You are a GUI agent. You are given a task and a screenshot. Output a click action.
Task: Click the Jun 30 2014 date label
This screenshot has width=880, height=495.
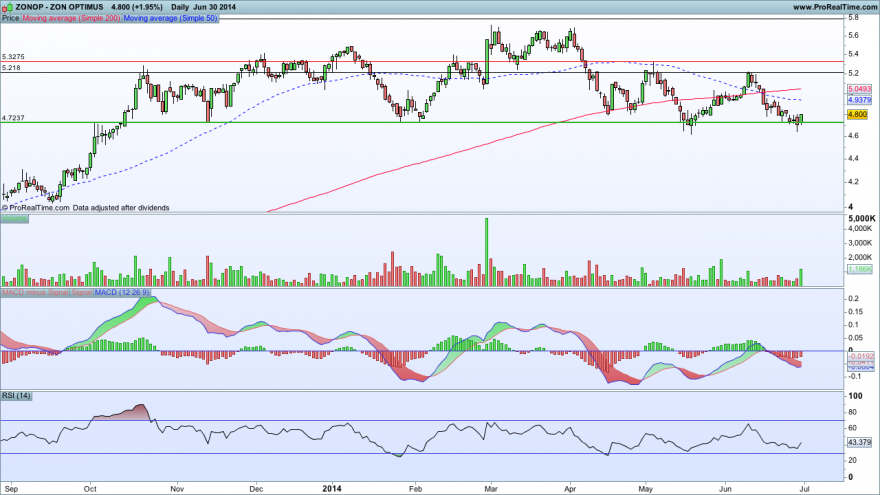pyautogui.click(x=214, y=7)
